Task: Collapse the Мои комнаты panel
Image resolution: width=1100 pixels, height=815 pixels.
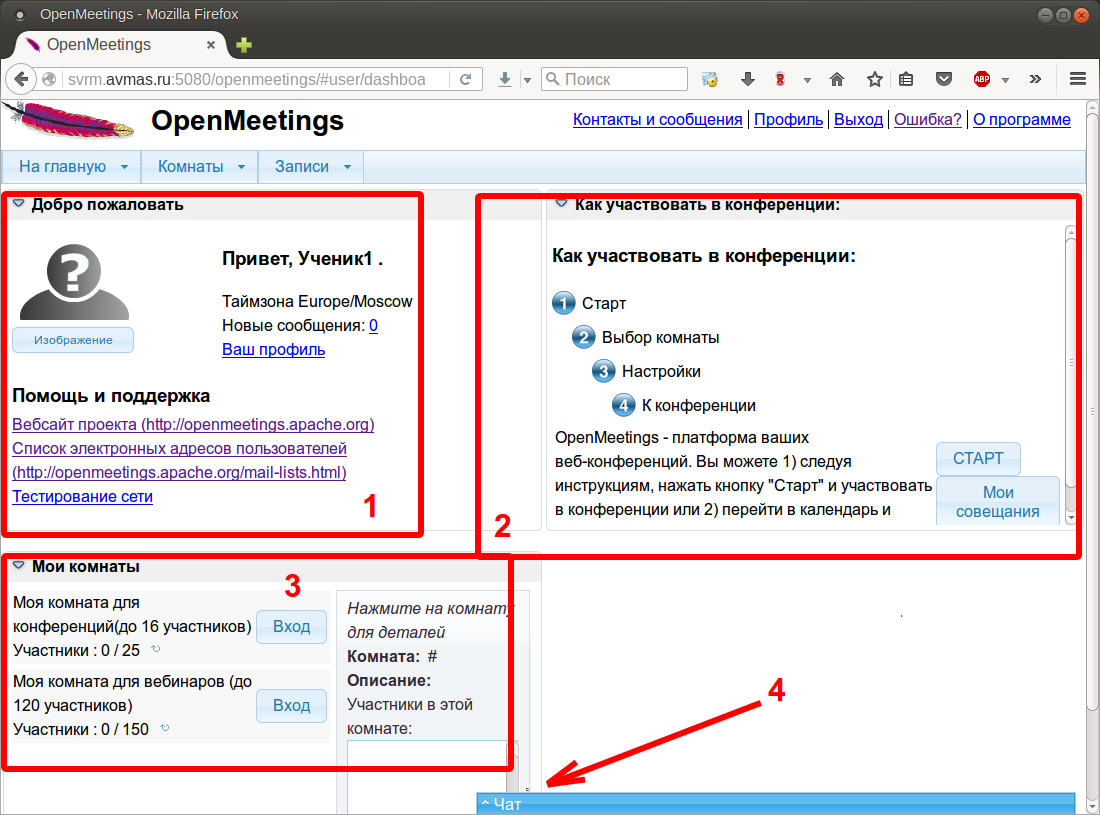Action: click(x=19, y=566)
